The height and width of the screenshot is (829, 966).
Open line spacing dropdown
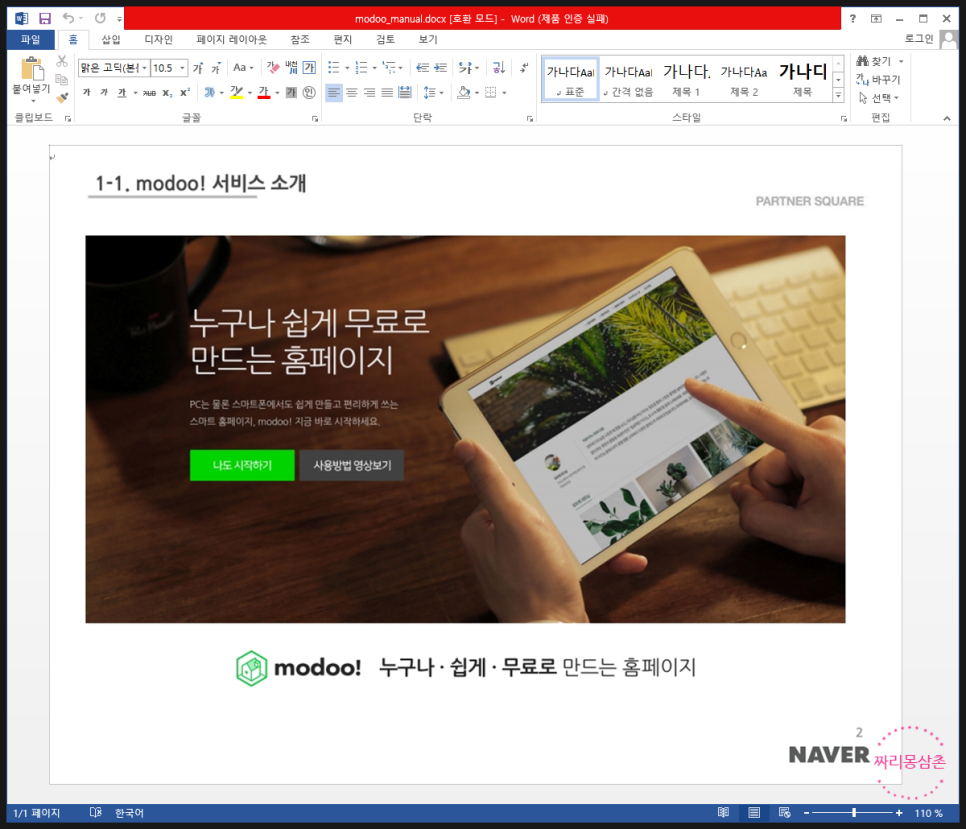point(434,92)
